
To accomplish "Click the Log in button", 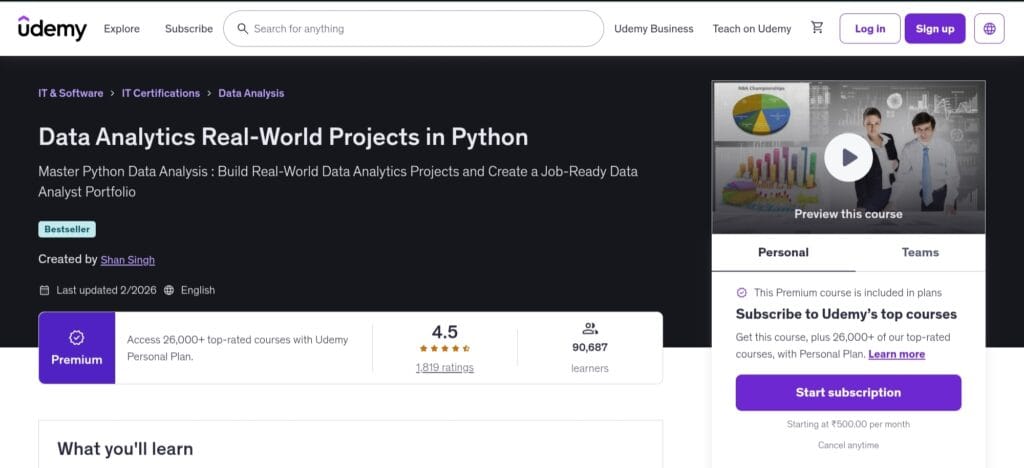I will (870, 29).
